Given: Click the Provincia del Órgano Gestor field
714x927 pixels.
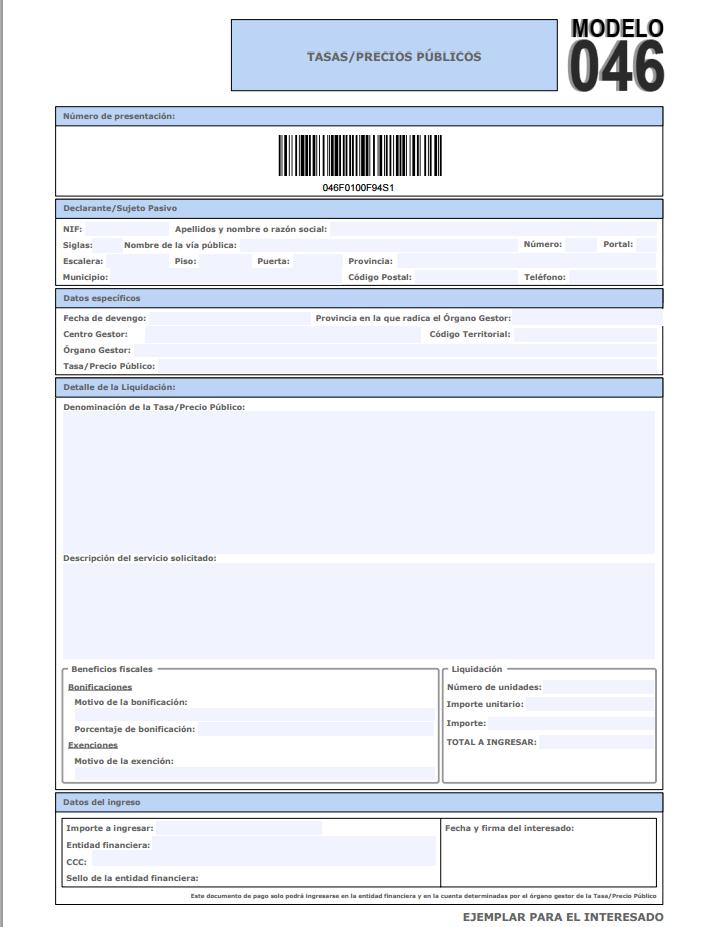Looking at the screenshot, I should (587, 319).
